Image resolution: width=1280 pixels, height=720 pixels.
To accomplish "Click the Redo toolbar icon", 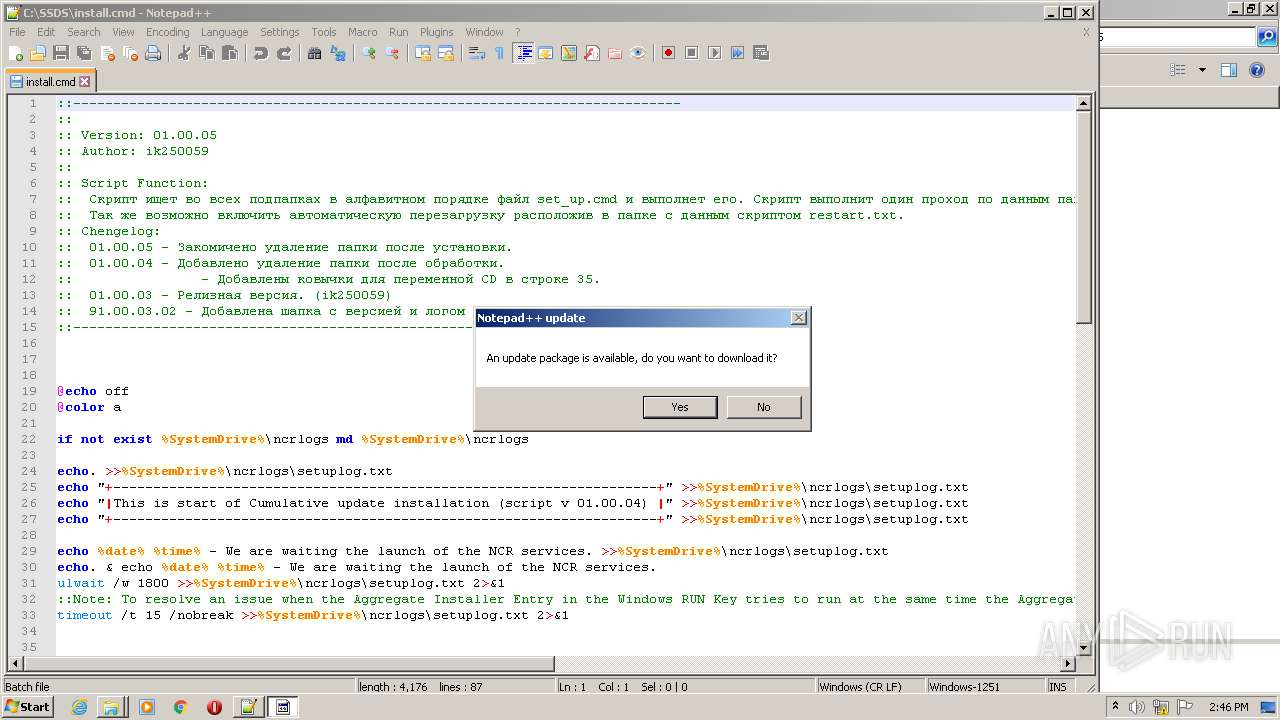I will pos(283,53).
